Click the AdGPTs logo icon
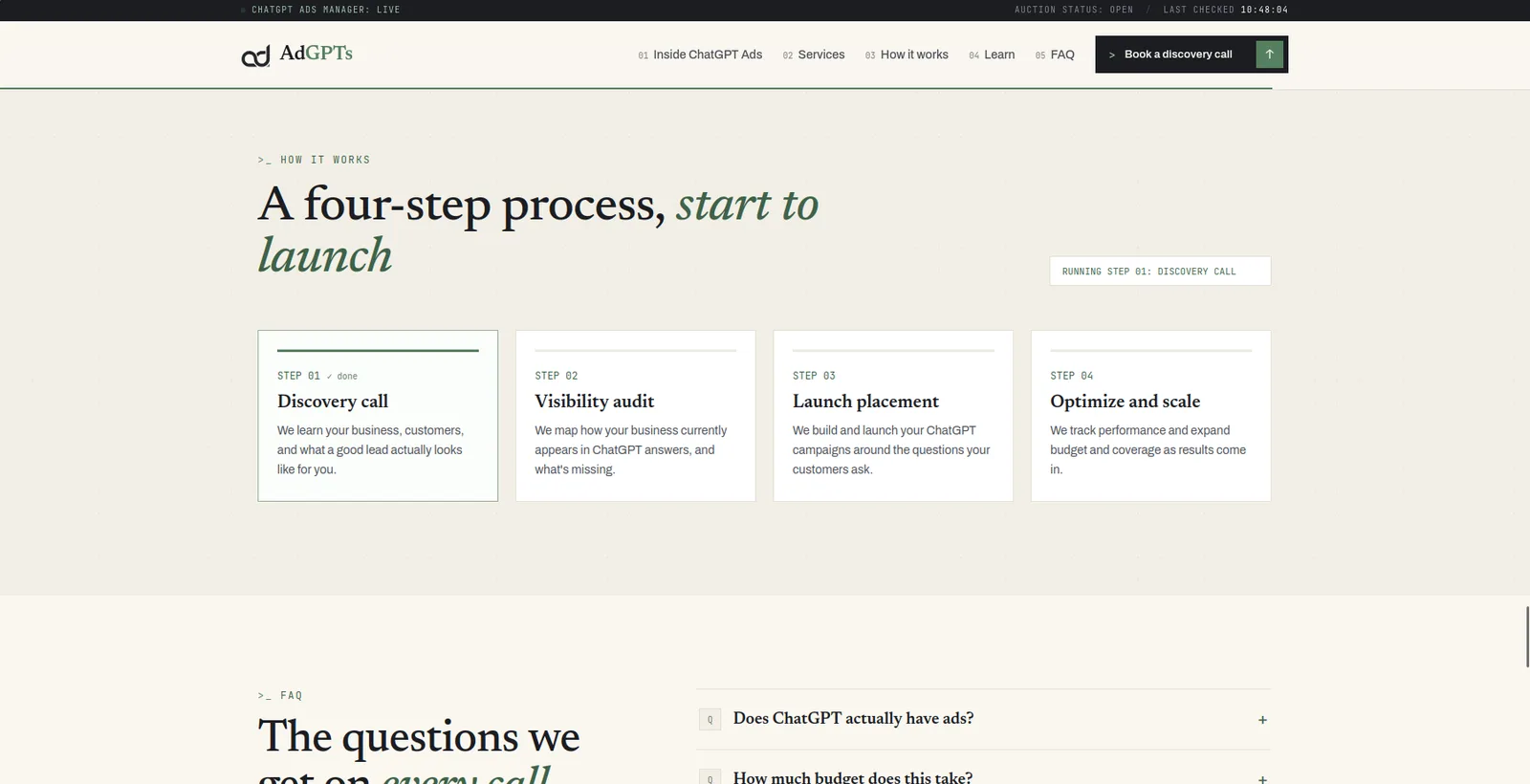The width and height of the screenshot is (1530, 784). click(x=255, y=57)
